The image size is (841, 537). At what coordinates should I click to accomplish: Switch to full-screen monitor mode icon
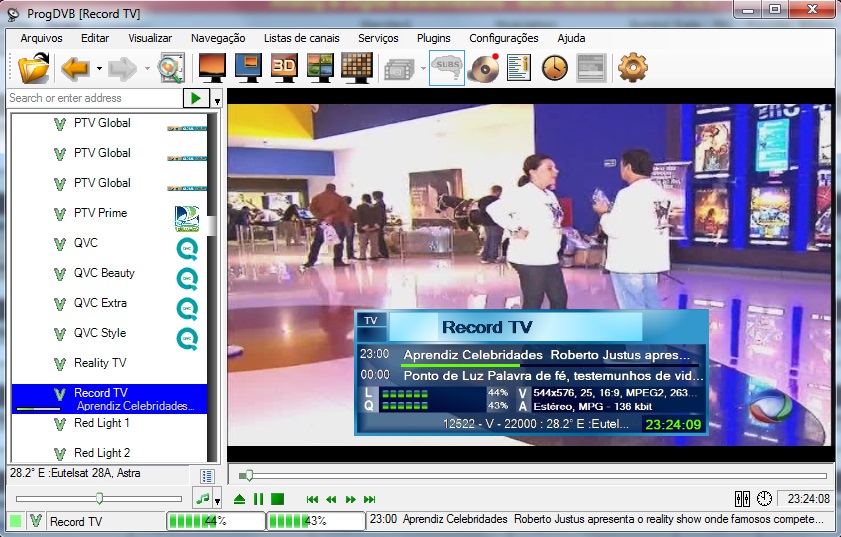click(x=212, y=68)
